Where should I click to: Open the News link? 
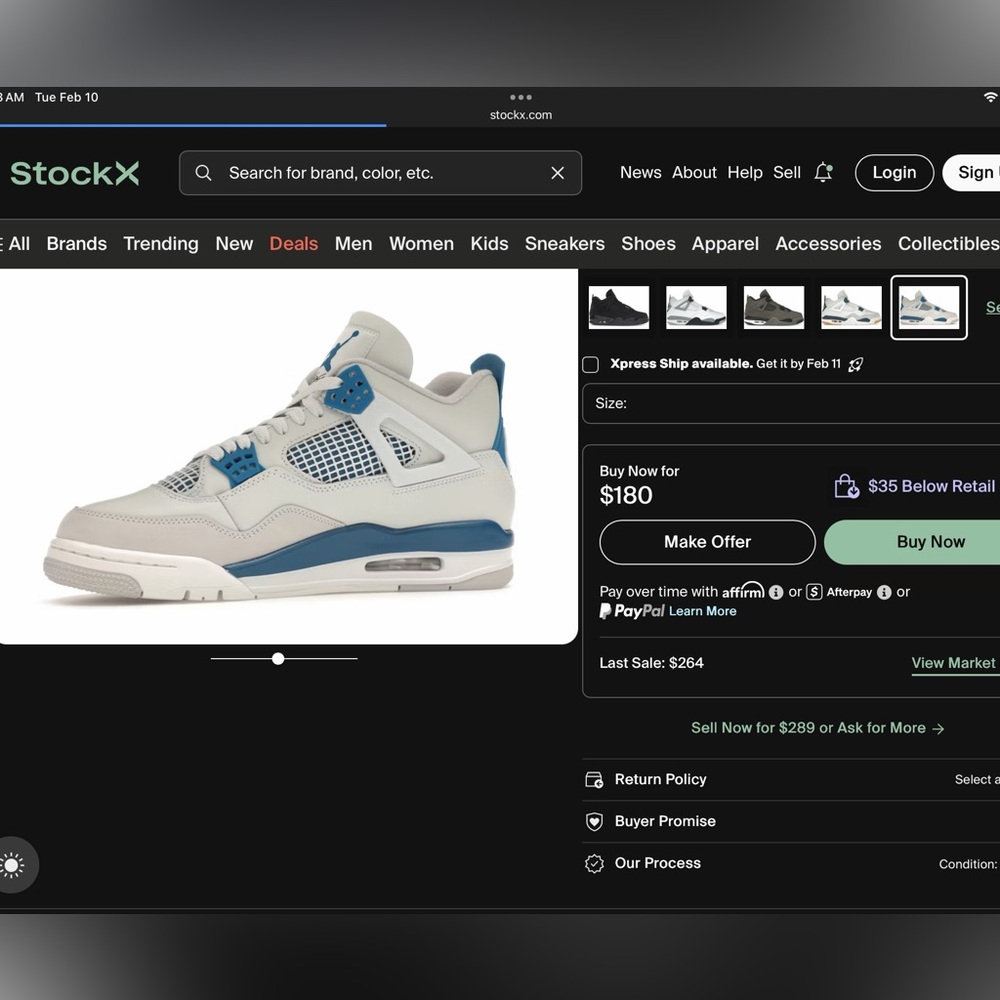click(640, 172)
